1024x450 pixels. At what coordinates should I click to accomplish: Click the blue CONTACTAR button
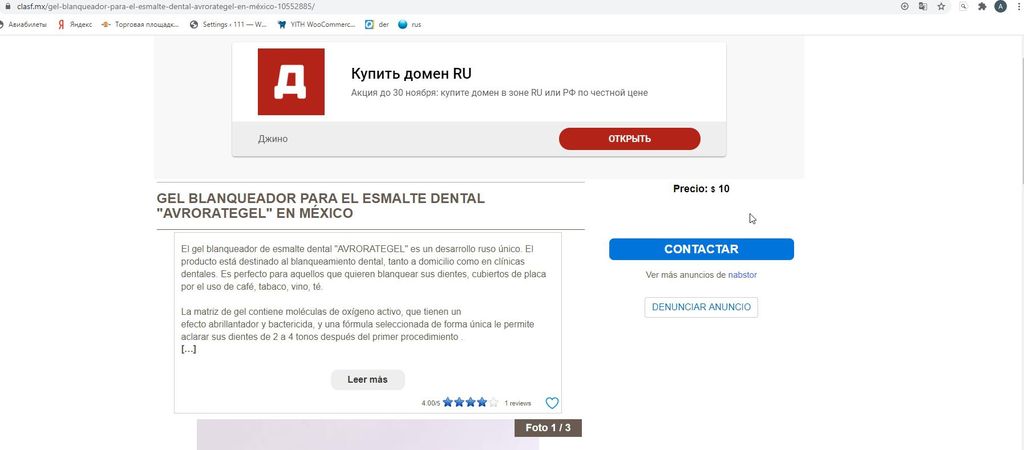point(701,249)
